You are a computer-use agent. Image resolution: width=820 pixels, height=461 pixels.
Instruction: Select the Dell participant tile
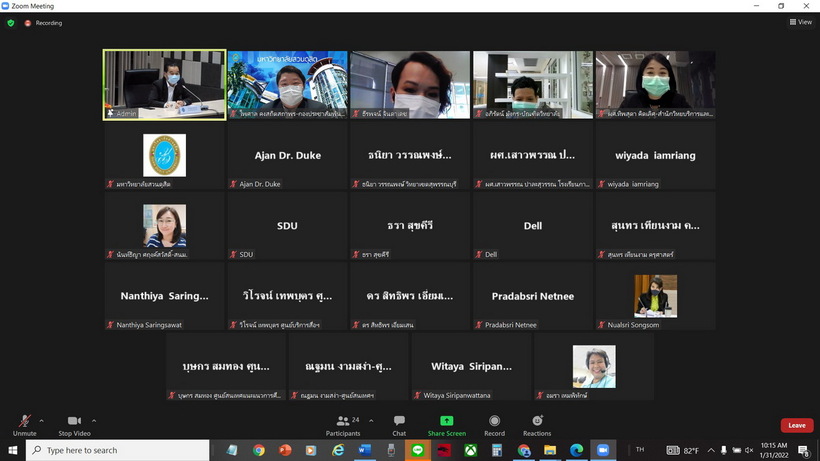click(x=533, y=226)
